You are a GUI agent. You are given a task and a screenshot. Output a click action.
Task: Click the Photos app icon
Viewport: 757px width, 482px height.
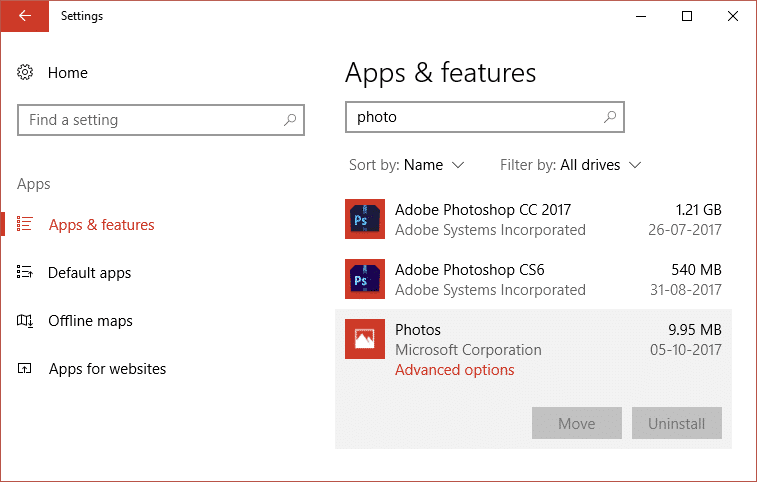coord(365,339)
